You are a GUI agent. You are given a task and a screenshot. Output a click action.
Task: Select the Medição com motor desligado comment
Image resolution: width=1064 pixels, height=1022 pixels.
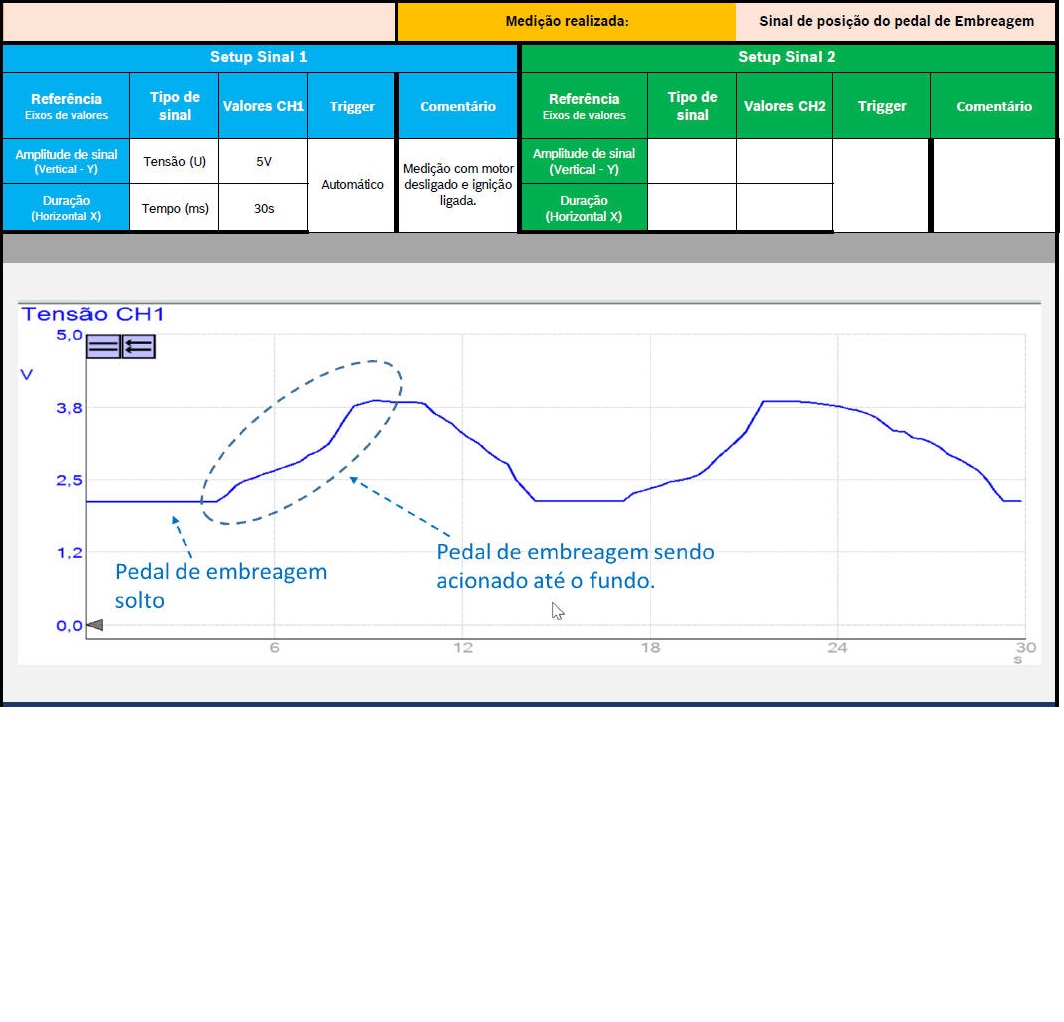[458, 185]
